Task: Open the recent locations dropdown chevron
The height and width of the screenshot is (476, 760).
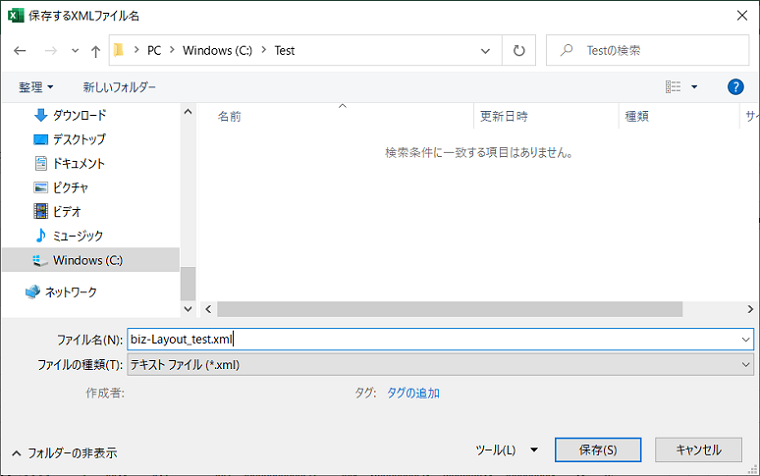Action: [75, 50]
